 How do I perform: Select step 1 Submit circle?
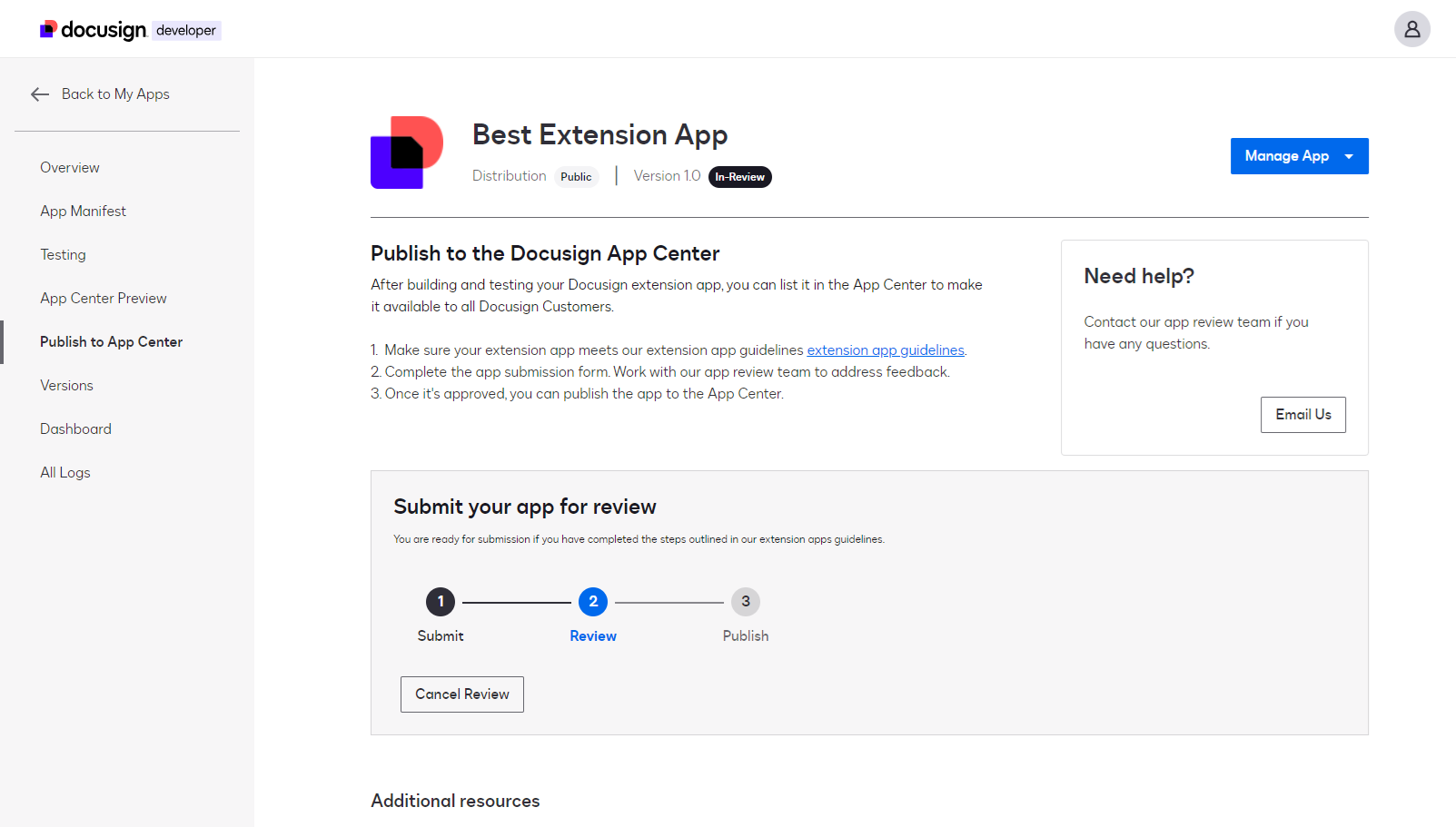coord(441,602)
